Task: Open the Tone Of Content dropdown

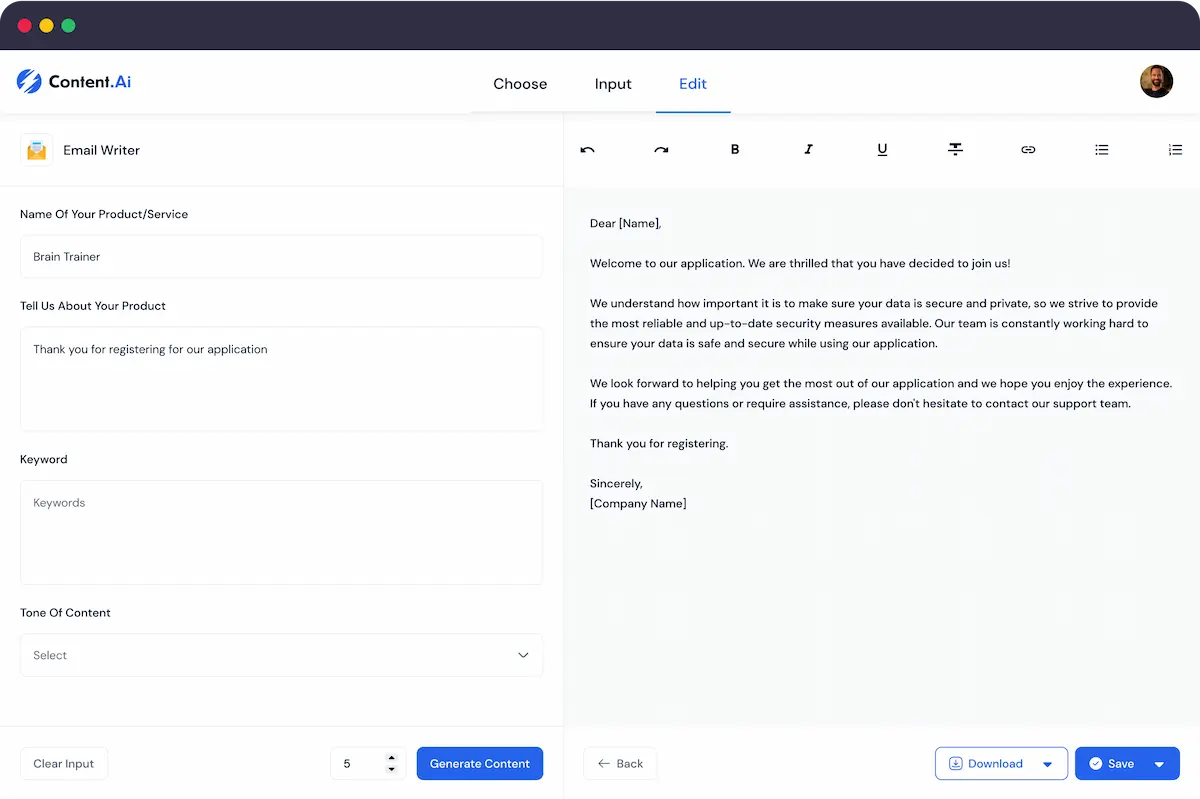Action: [281, 655]
